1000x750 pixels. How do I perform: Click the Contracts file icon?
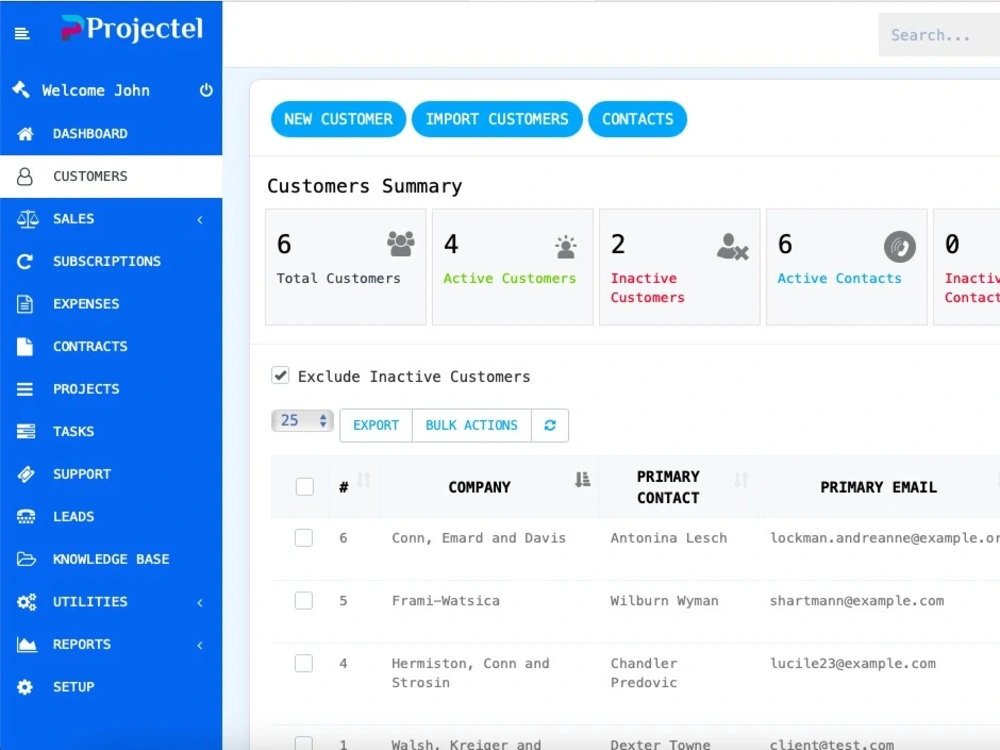click(25, 346)
